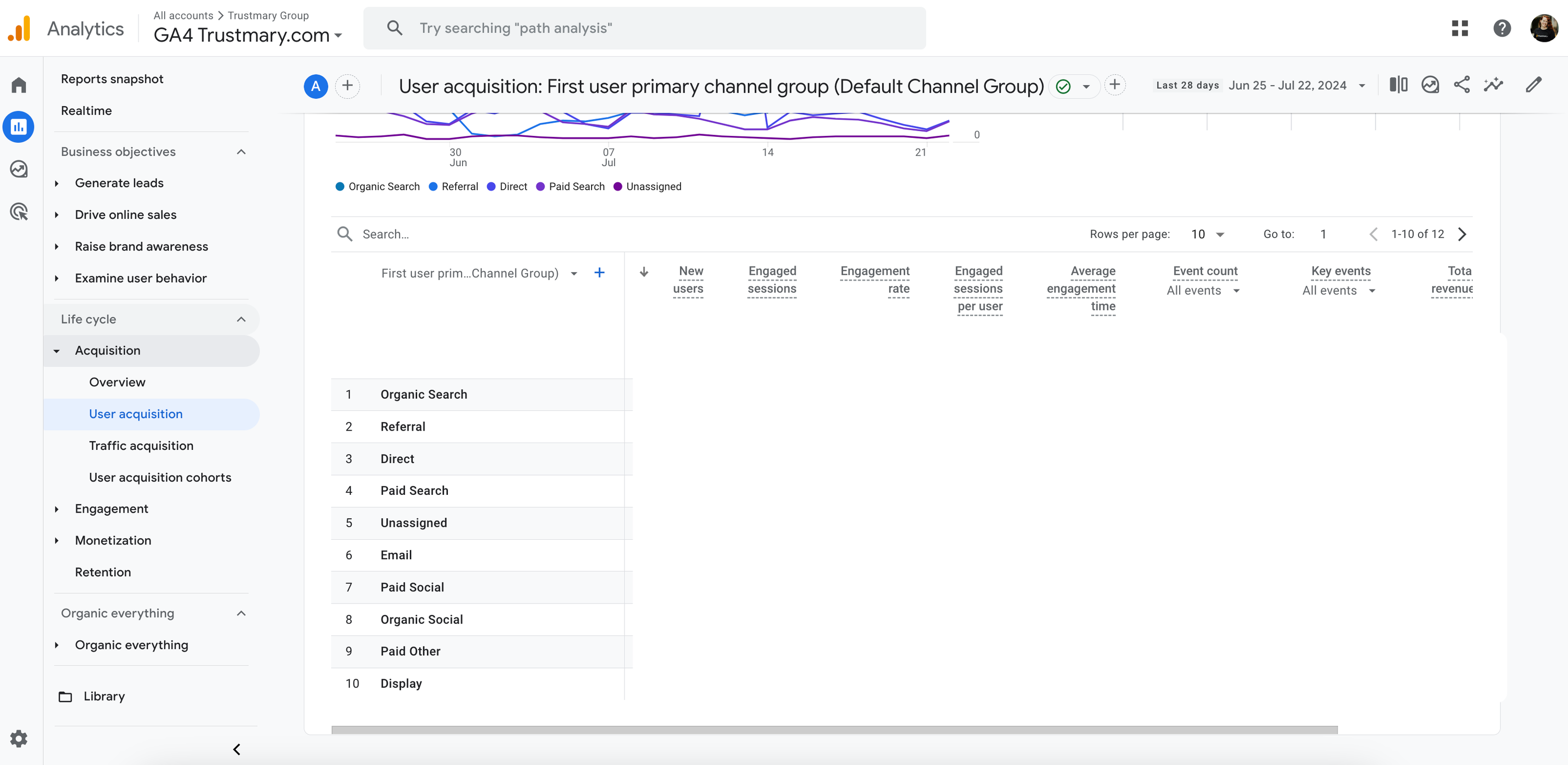Open the Explore icon in left rail
Viewport: 1568px width, 765px height.
[19, 169]
